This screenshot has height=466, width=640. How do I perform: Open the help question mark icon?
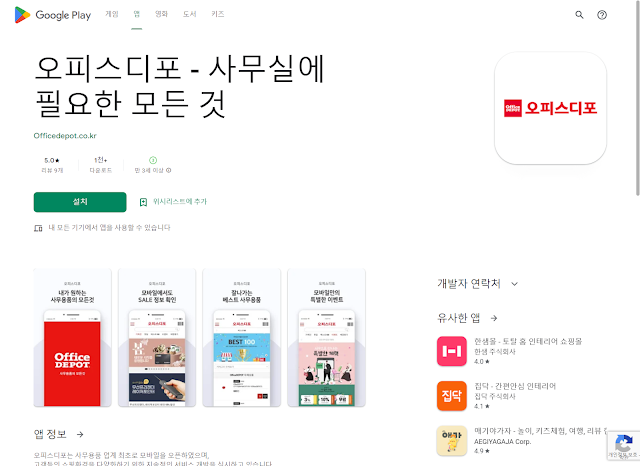click(x=602, y=15)
